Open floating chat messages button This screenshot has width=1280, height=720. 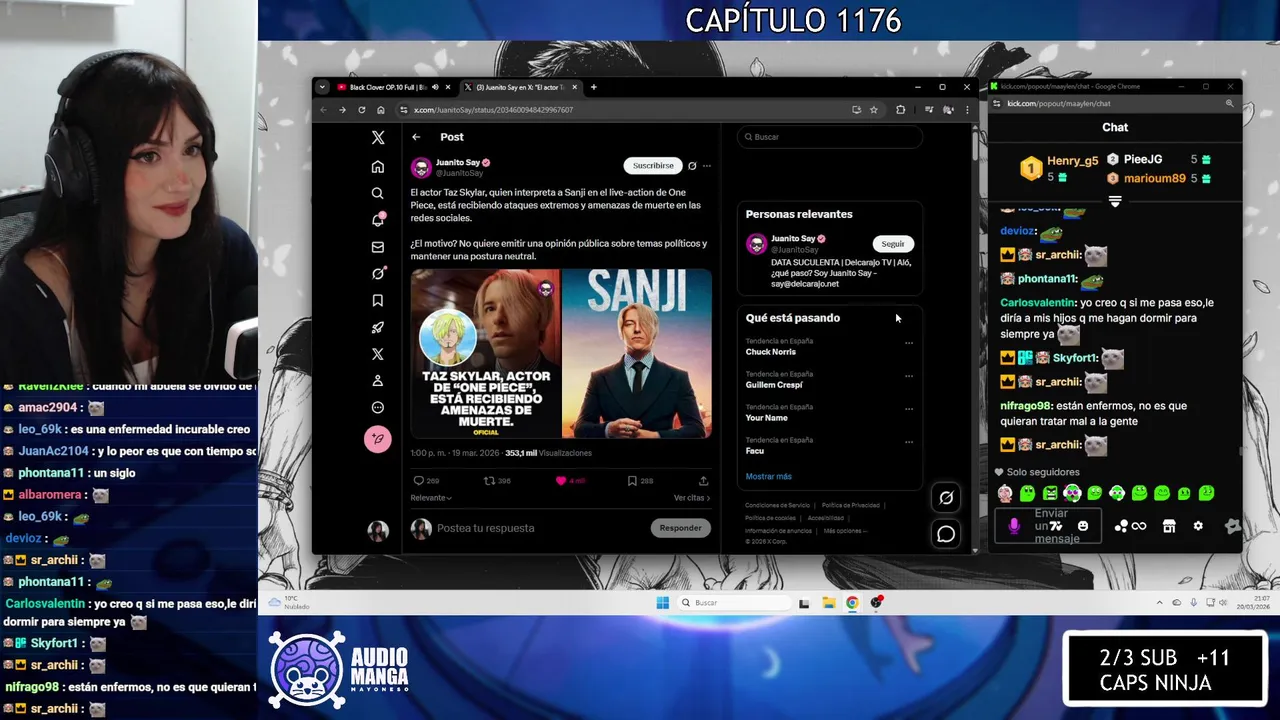coord(946,534)
